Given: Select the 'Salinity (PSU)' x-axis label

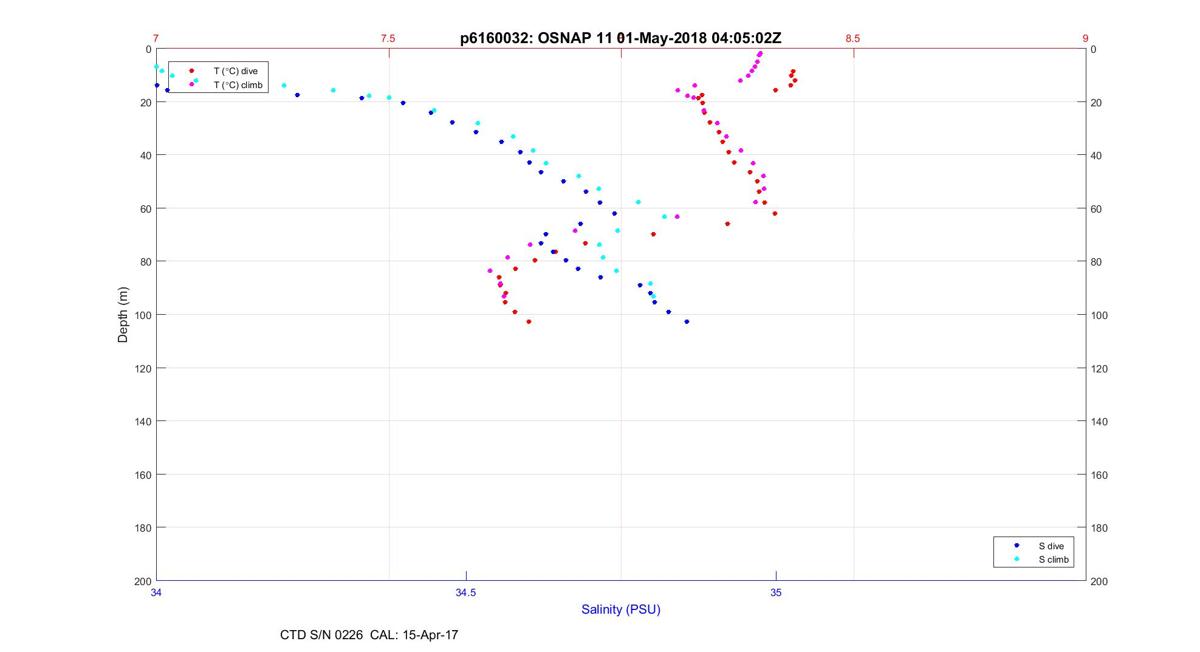Looking at the screenshot, I should tap(620, 610).
